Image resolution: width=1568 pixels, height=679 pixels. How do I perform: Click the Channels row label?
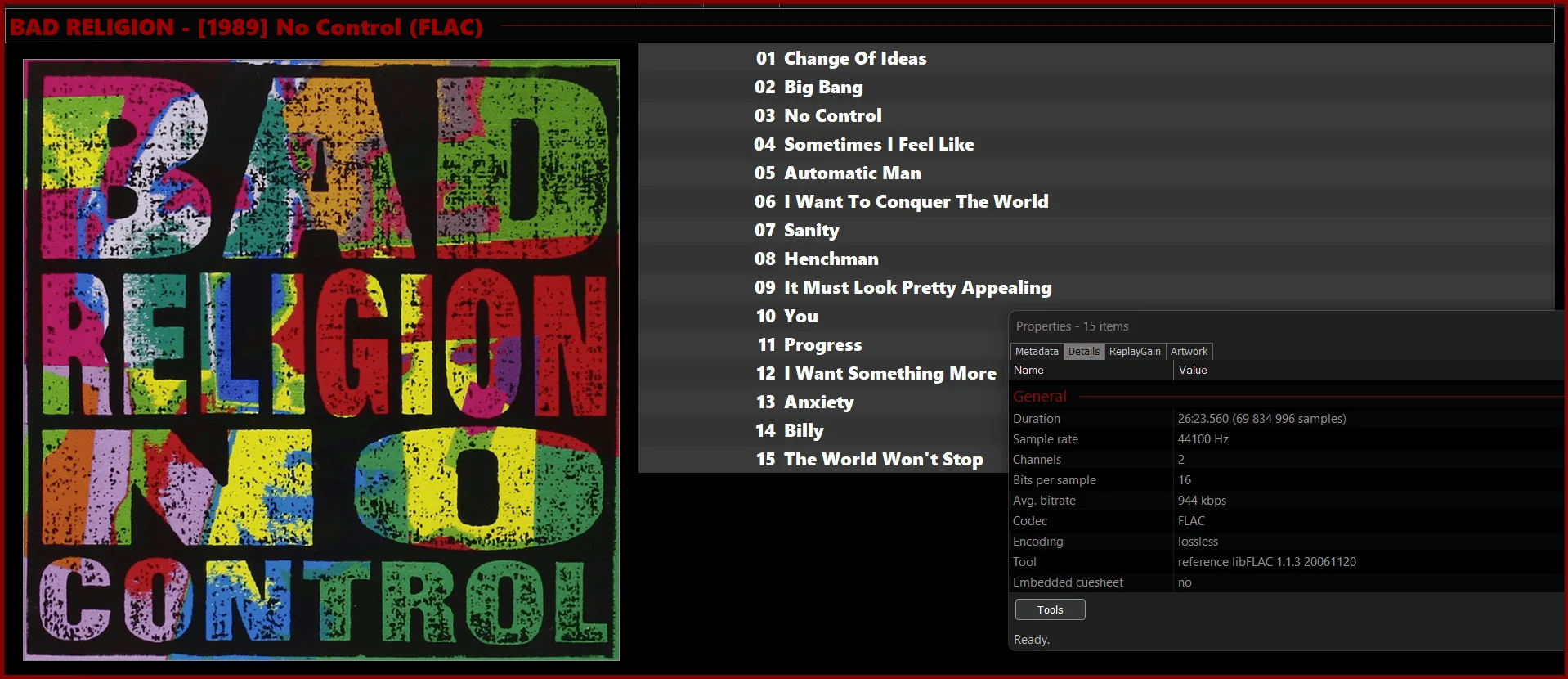click(x=1037, y=460)
